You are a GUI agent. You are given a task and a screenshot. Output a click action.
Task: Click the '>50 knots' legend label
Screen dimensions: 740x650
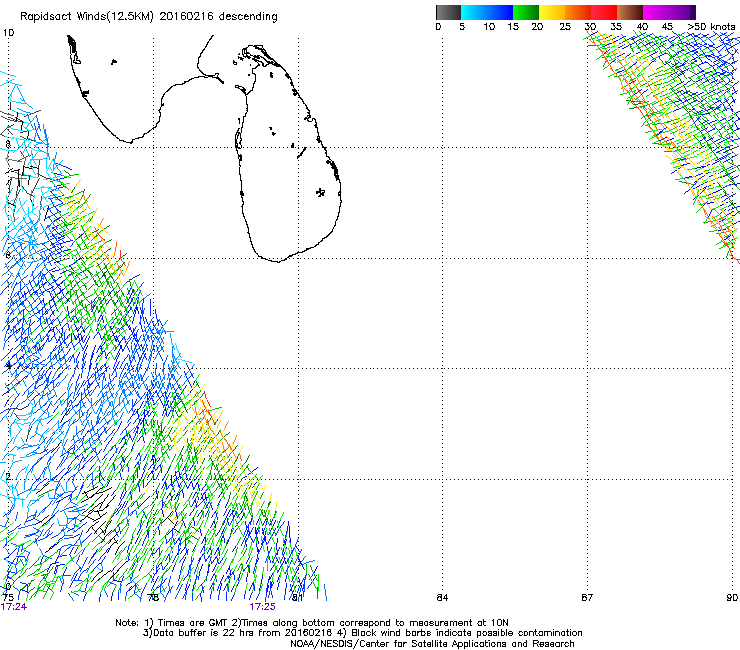[x=711, y=27]
